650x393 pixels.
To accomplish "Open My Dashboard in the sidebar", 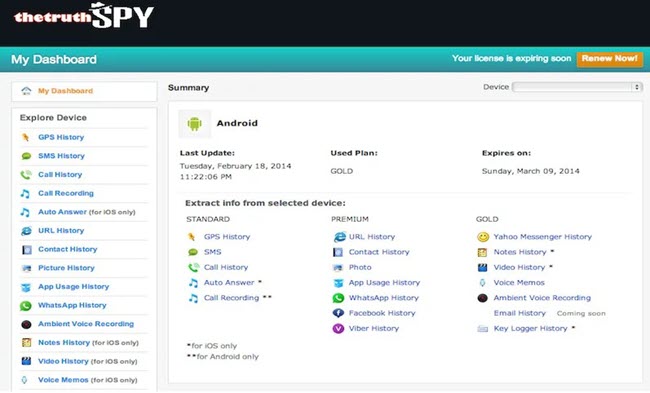I will pos(65,91).
